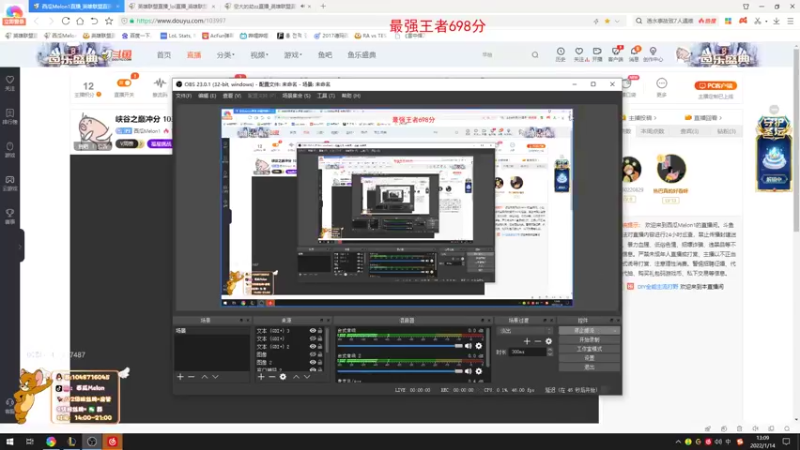This screenshot has height=450, width=800.
Task: Bookmark page with star icon beside home
Action: click(x=109, y=21)
